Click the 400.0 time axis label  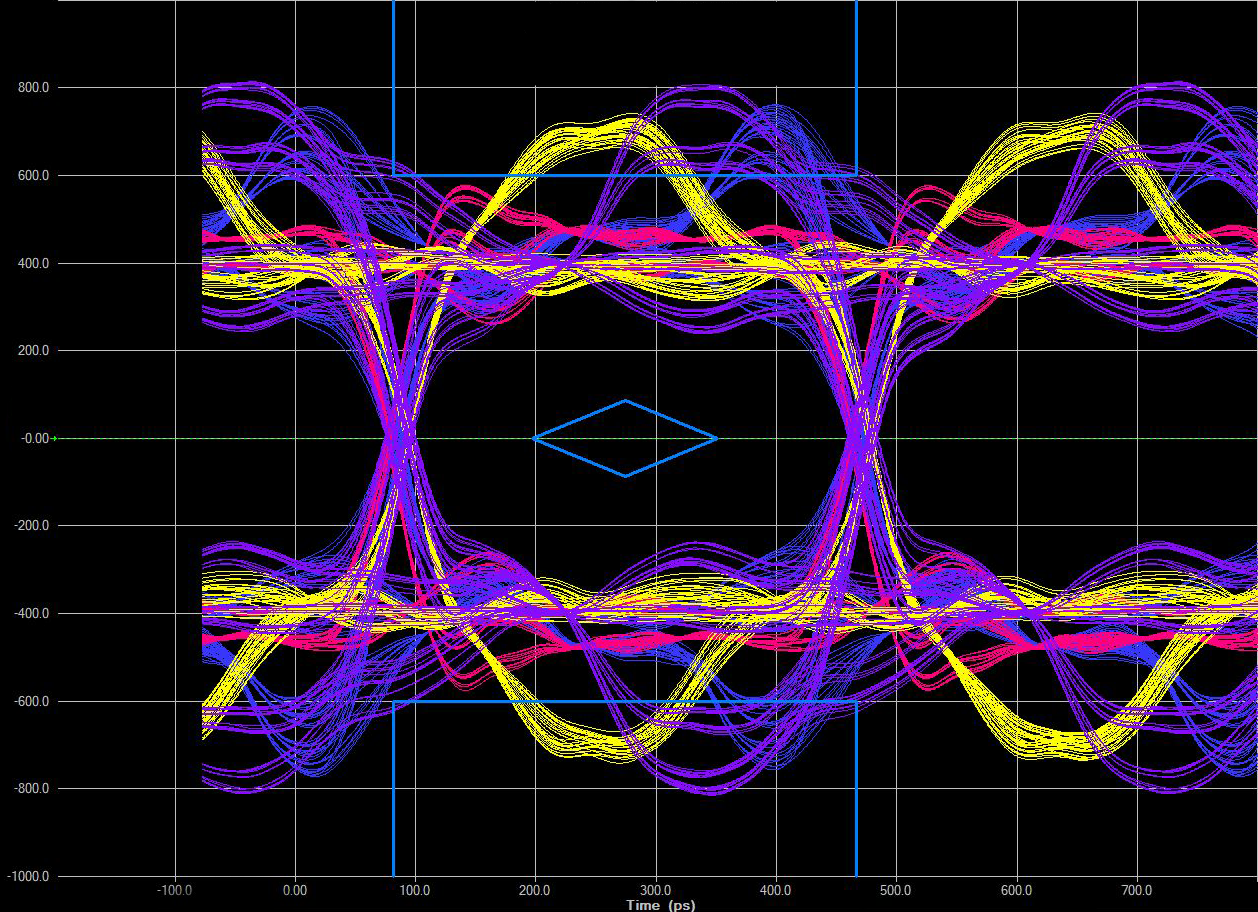coord(776,889)
